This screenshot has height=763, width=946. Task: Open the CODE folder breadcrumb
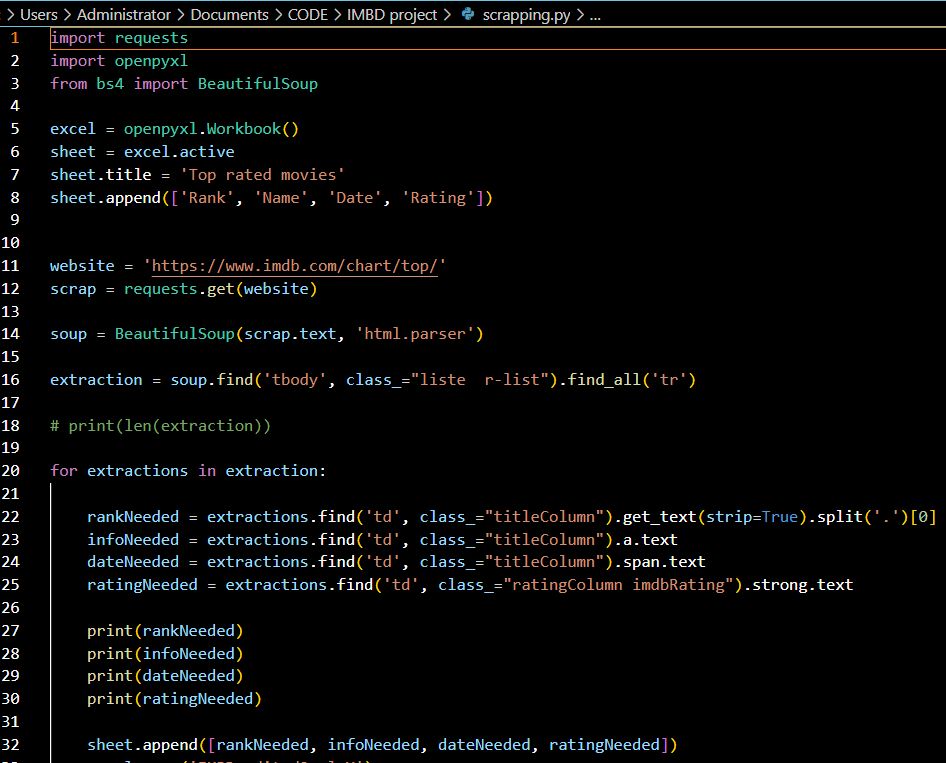tap(308, 14)
